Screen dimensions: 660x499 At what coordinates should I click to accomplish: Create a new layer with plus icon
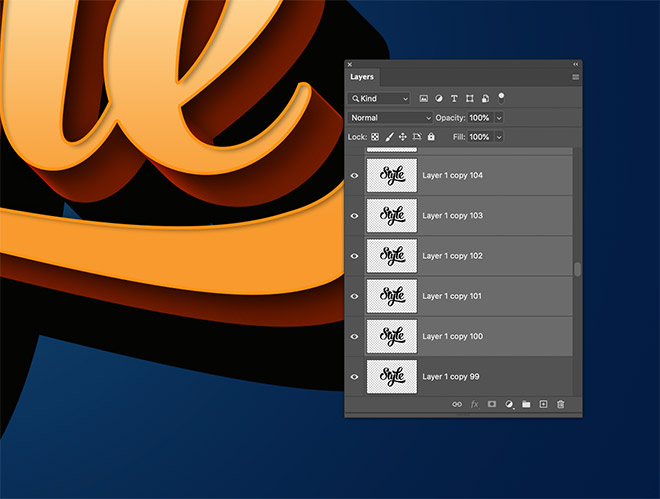pos(543,404)
